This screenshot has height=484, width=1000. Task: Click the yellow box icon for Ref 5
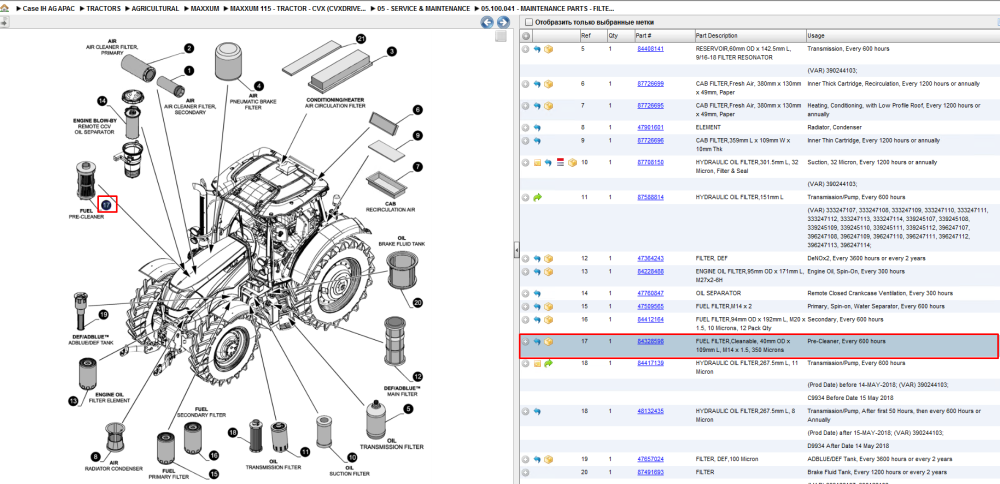[548, 49]
